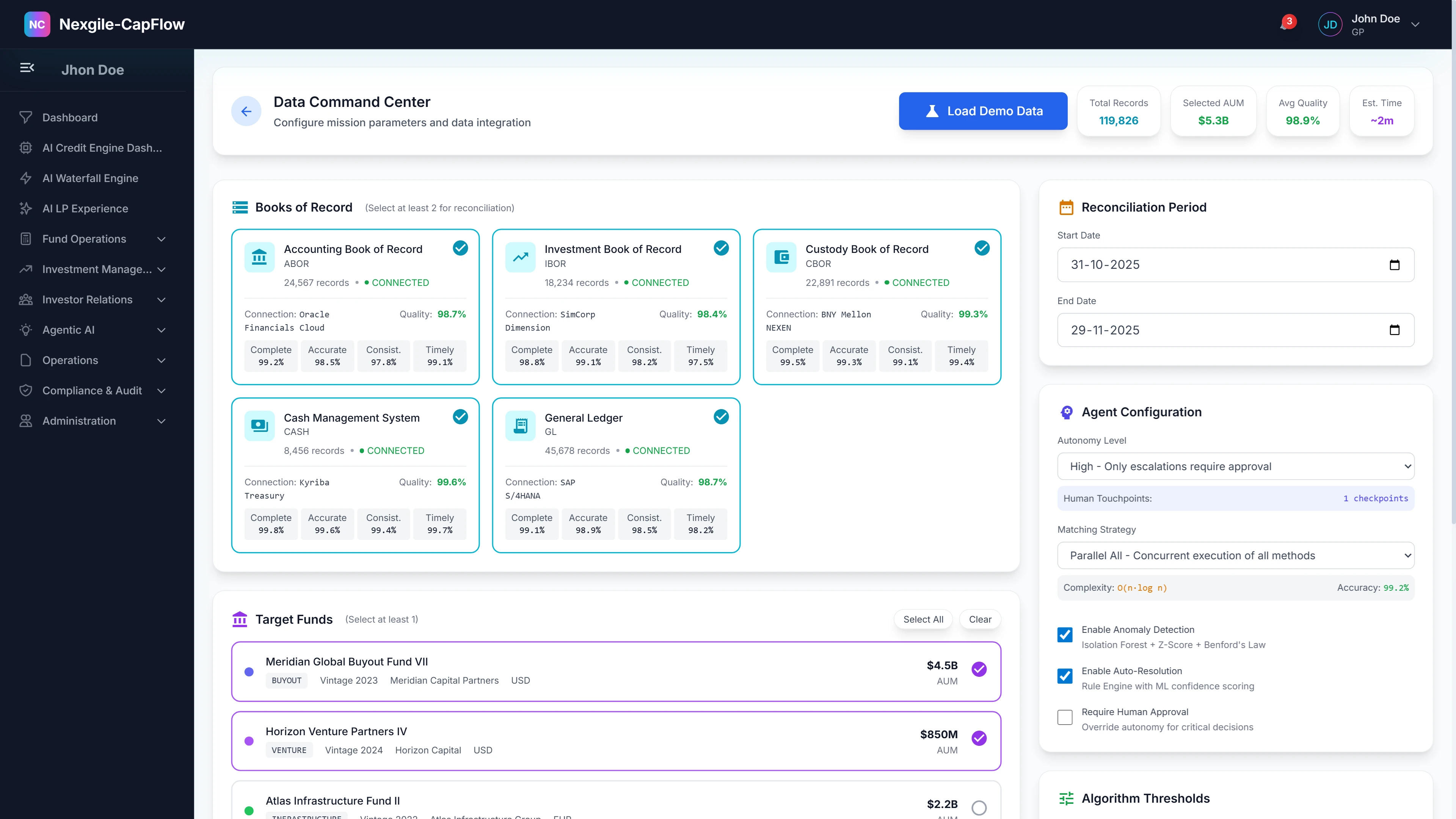Screen dimensions: 1456x819
Task: Change the Matching Strategy dropdown
Action: [x=1235, y=555]
